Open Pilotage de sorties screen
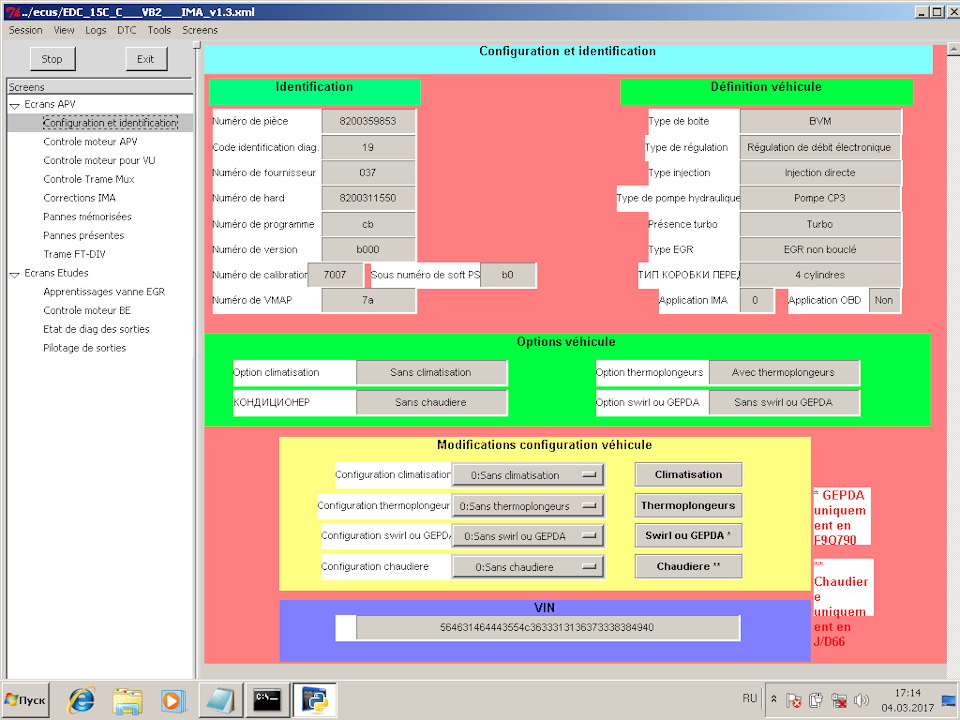This screenshot has height=720, width=960. 84,348
